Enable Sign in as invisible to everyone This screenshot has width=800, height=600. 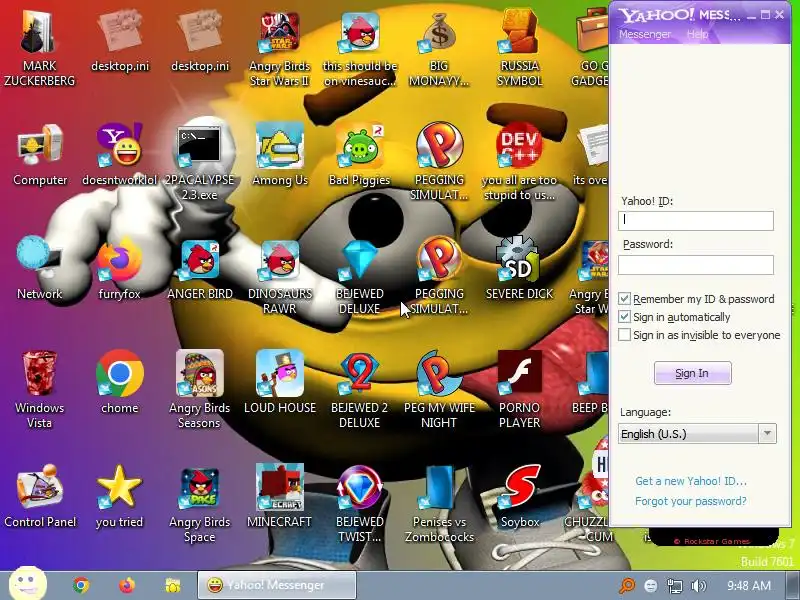pyautogui.click(x=624, y=335)
